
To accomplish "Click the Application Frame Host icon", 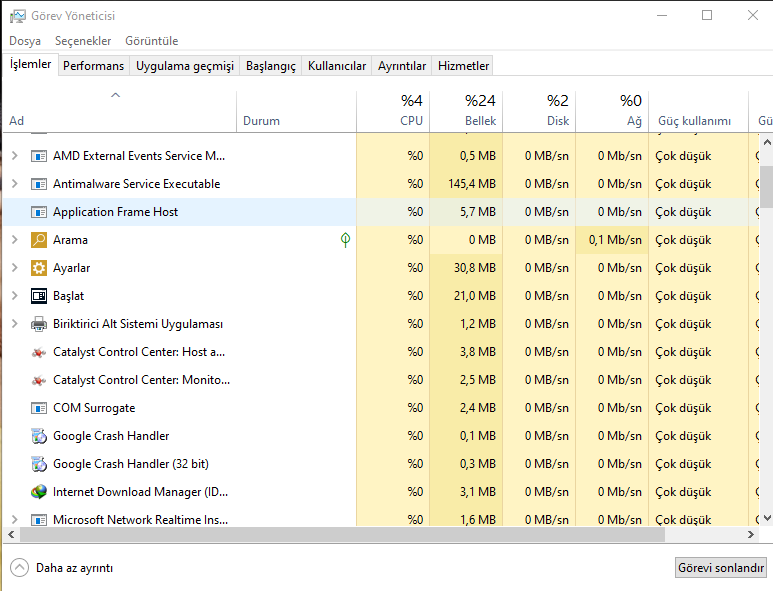I will pos(38,212).
